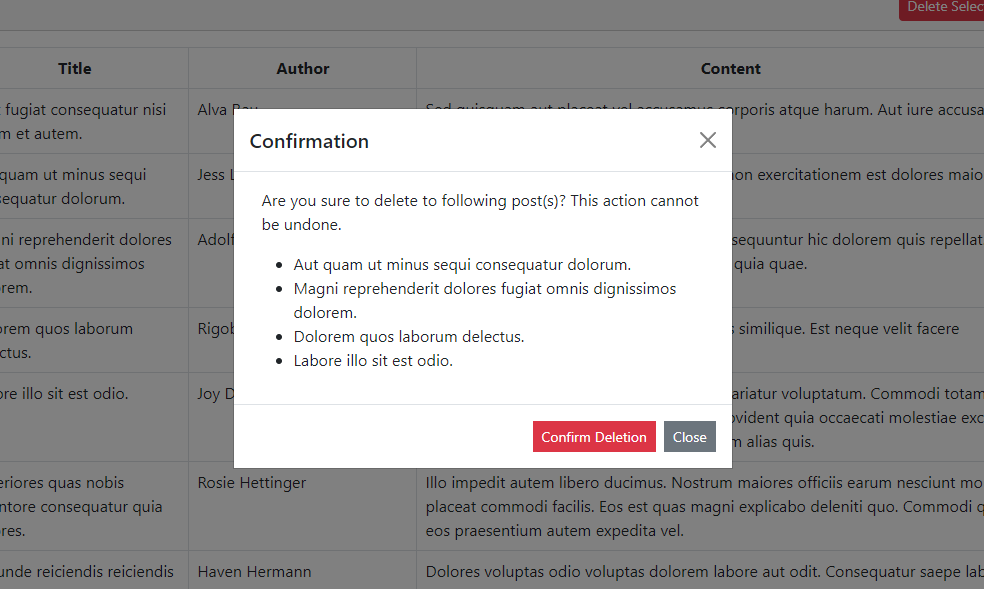Click the 'illo sit est odio.' title cell in table
This screenshot has height=589, width=984.
tap(94, 417)
